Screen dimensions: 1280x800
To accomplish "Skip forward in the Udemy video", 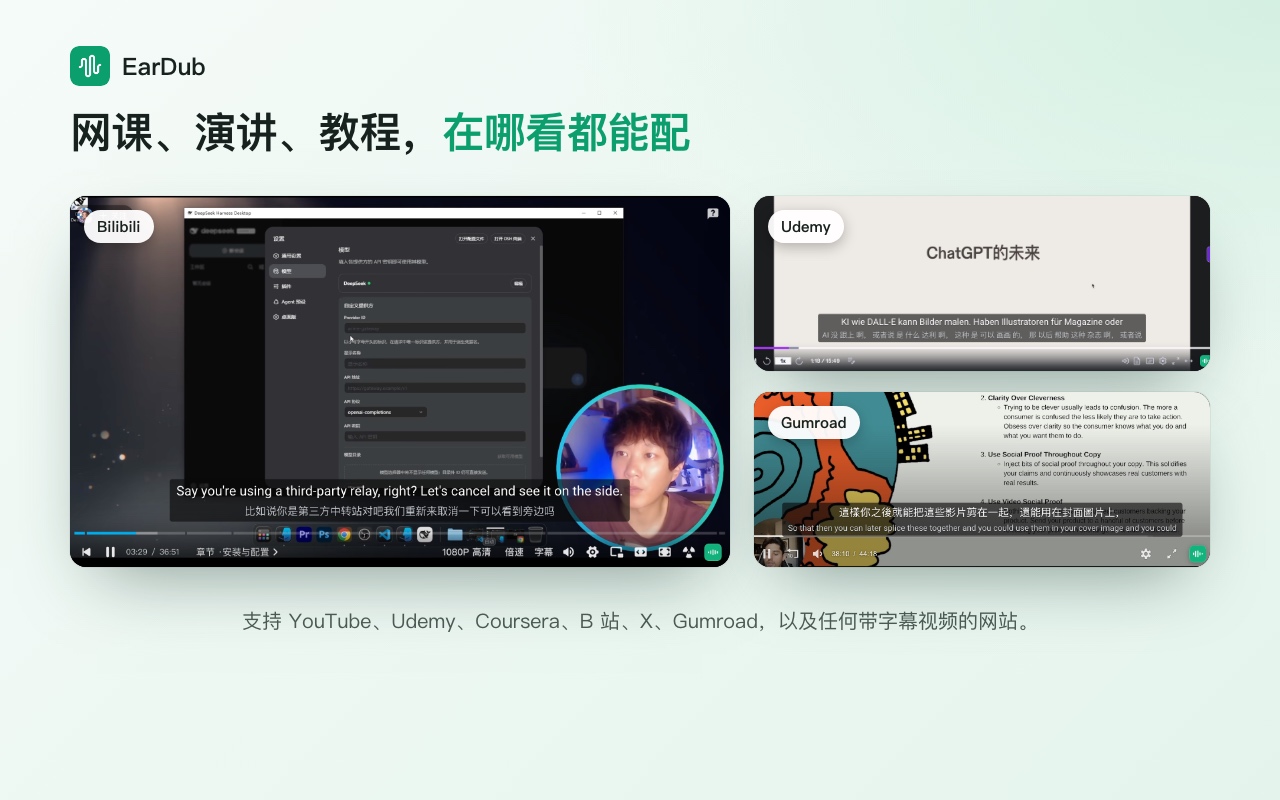I will 799,361.
